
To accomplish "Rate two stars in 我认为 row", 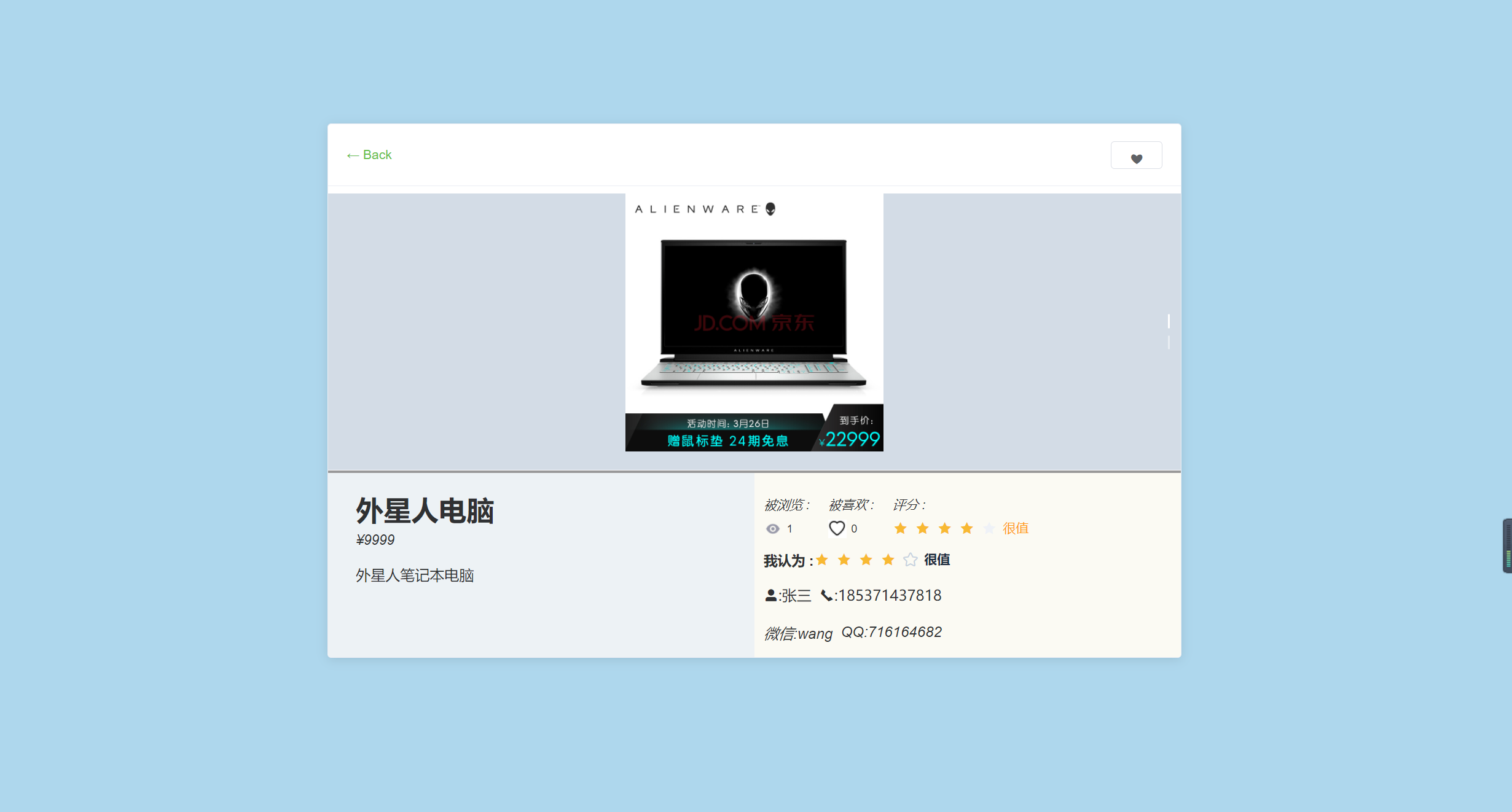I will [844, 560].
